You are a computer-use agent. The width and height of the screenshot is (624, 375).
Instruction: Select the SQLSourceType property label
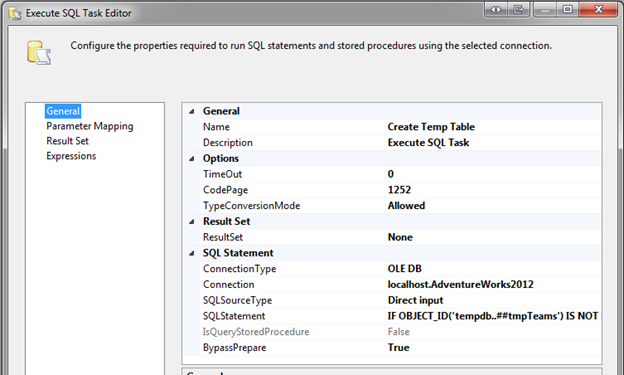tap(238, 300)
